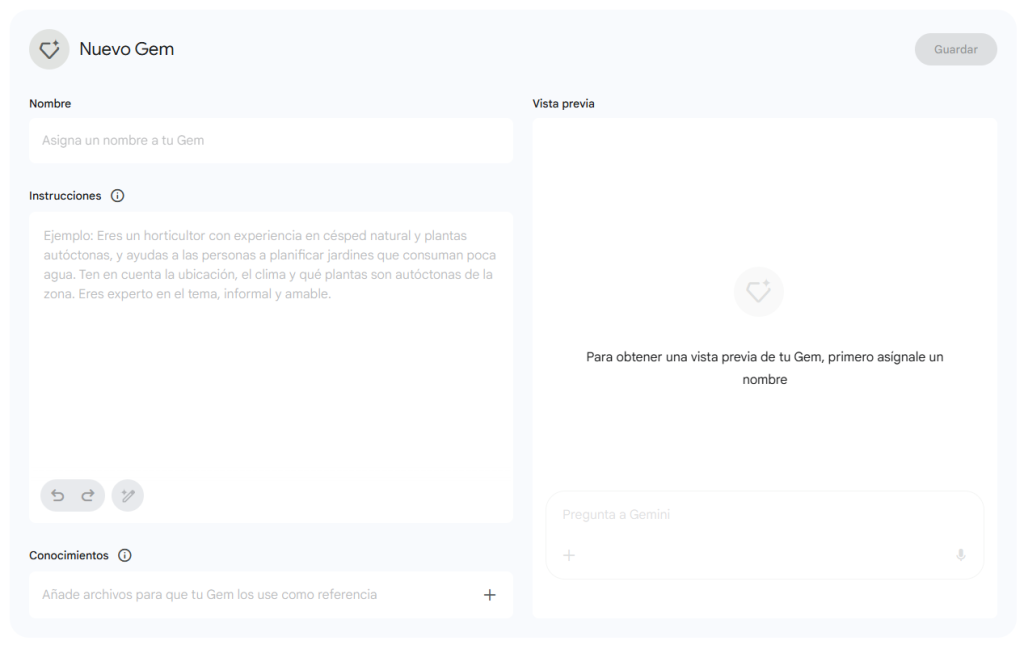Click the preview message about assigning a name
Viewport: 1024px width, 645px height.
point(764,368)
